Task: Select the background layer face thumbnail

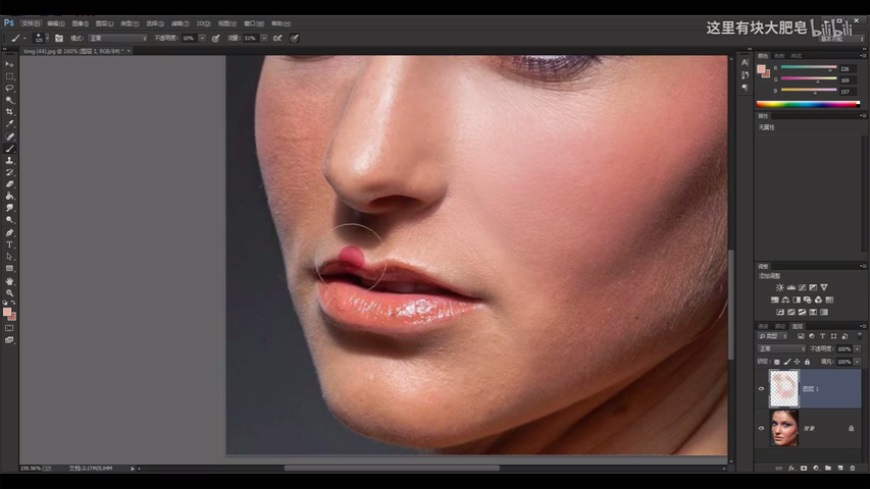Action: click(784, 427)
